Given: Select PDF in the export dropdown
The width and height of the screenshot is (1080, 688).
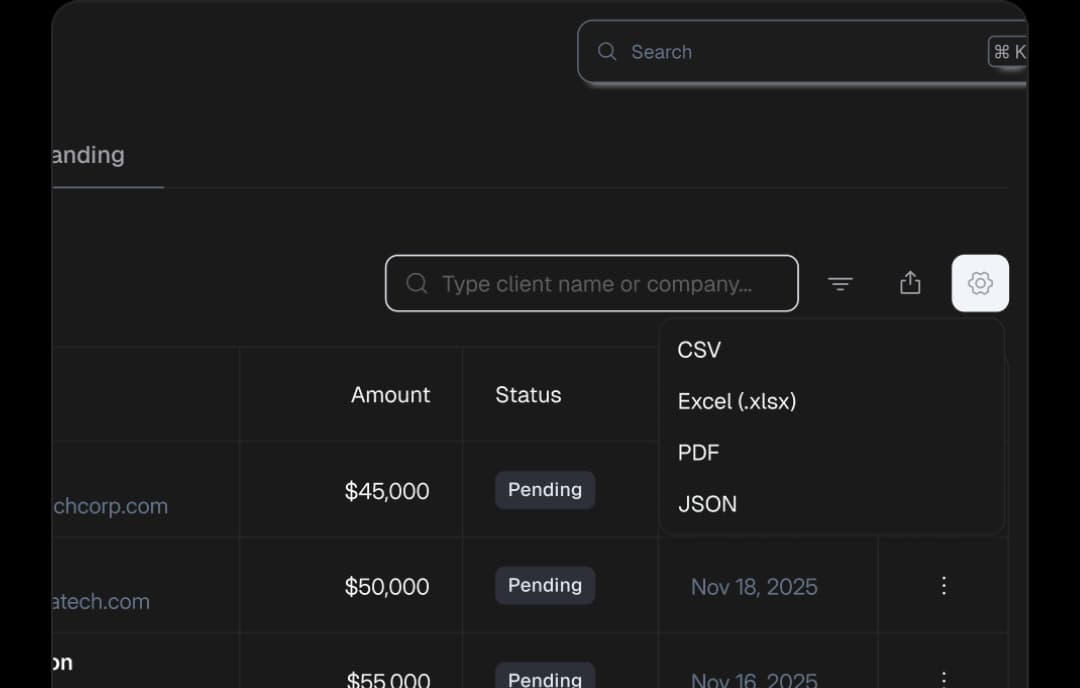Looking at the screenshot, I should click(699, 452).
